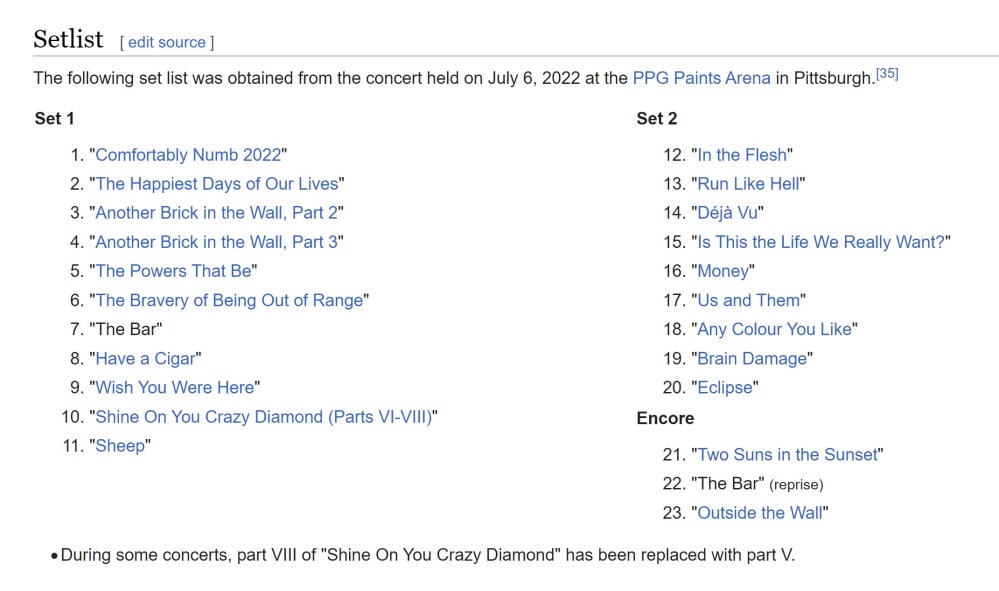Open the Run Like Hell link
Screen dimensions: 999x591
click(748, 184)
